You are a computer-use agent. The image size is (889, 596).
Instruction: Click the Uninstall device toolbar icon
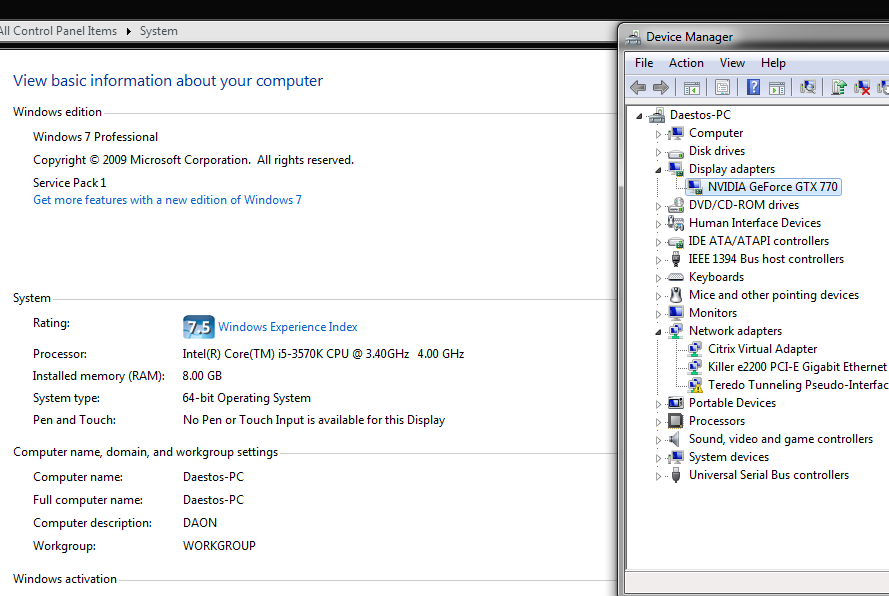point(862,87)
